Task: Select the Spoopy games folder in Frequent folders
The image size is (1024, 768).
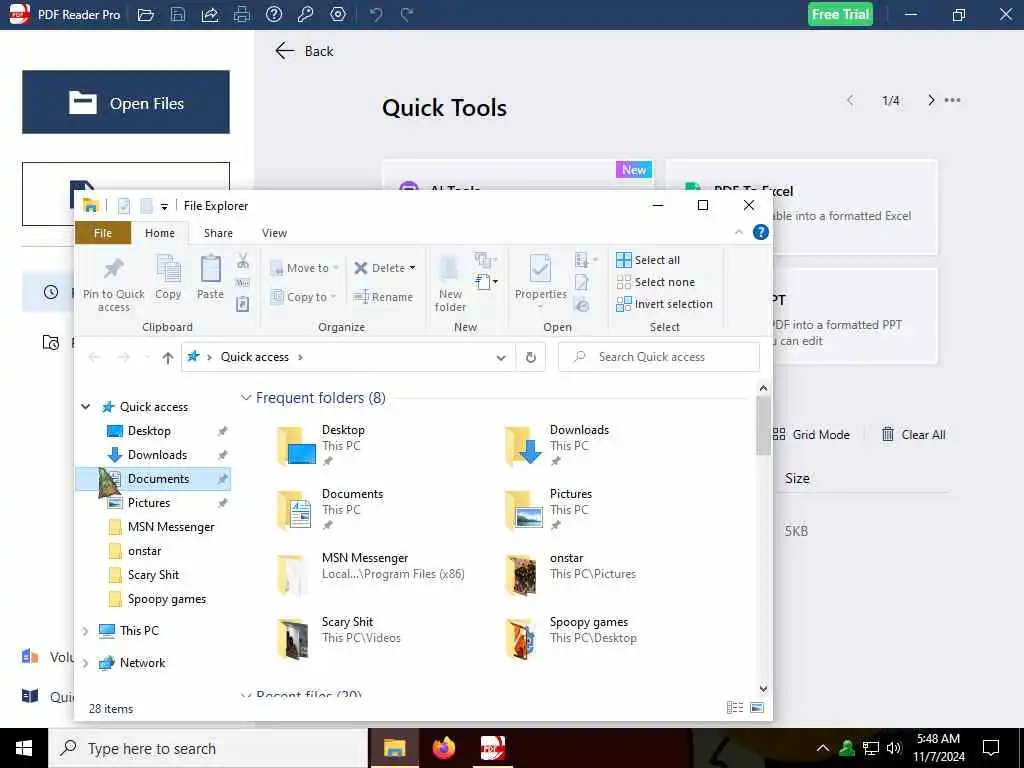Action: pyautogui.click(x=571, y=638)
